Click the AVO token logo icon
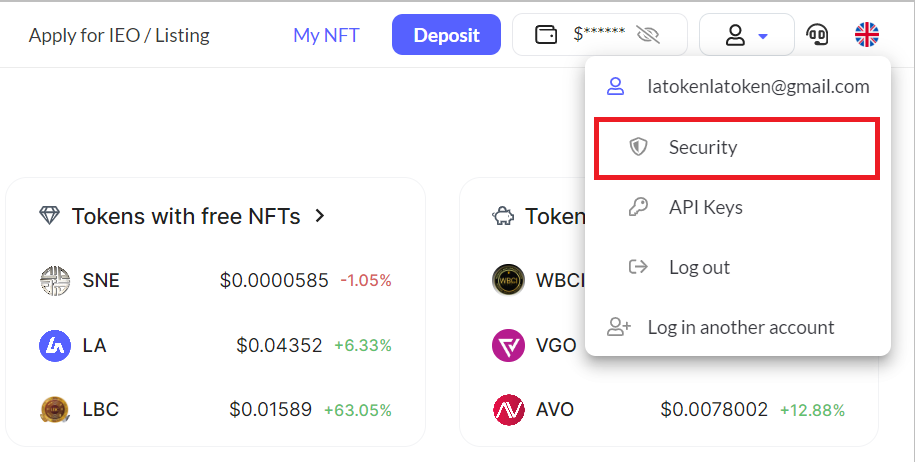Viewport: 915px width, 462px height. coord(509,410)
